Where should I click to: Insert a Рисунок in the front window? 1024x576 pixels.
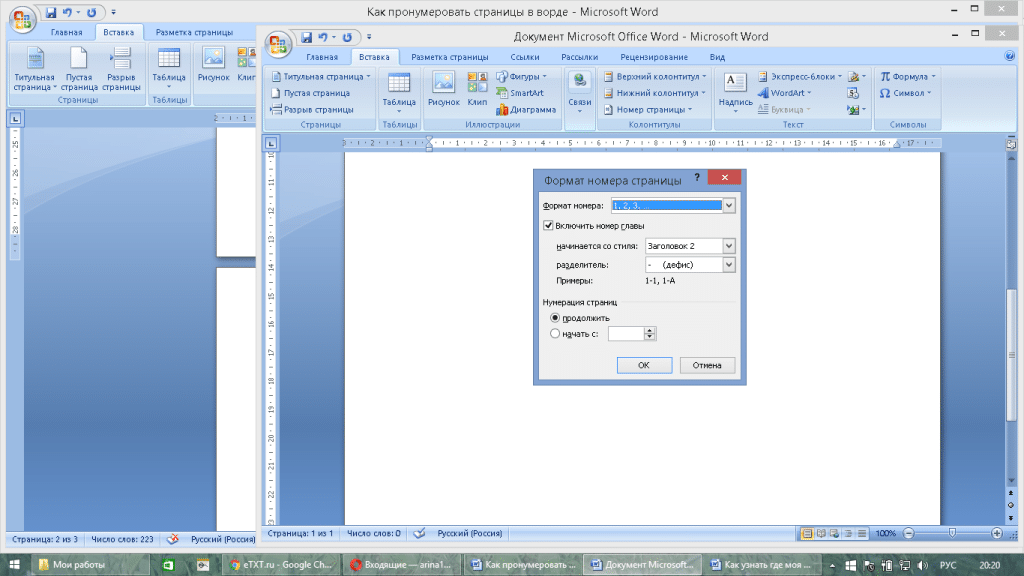tap(443, 89)
